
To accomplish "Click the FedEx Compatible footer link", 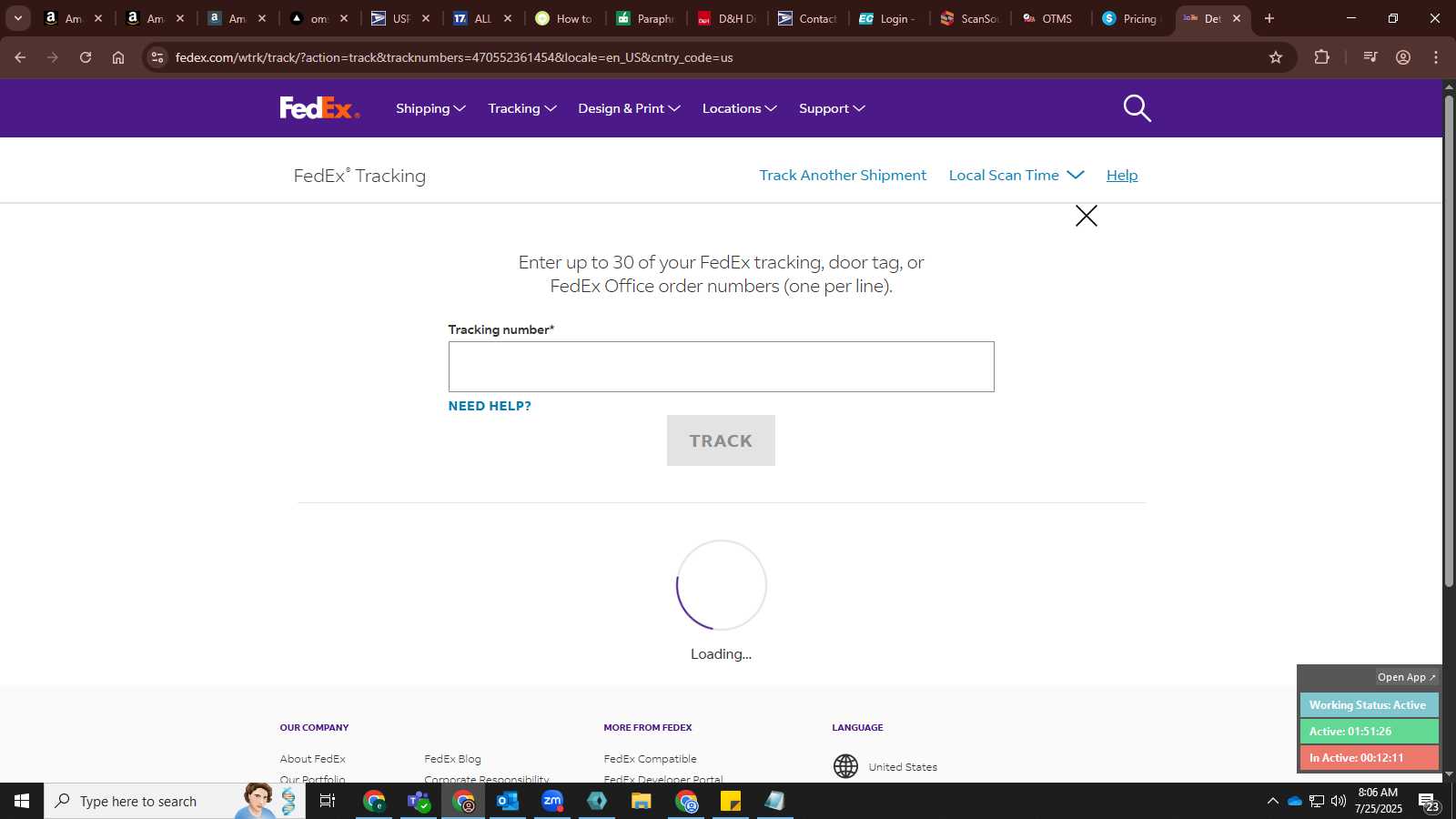I will coord(650,759).
